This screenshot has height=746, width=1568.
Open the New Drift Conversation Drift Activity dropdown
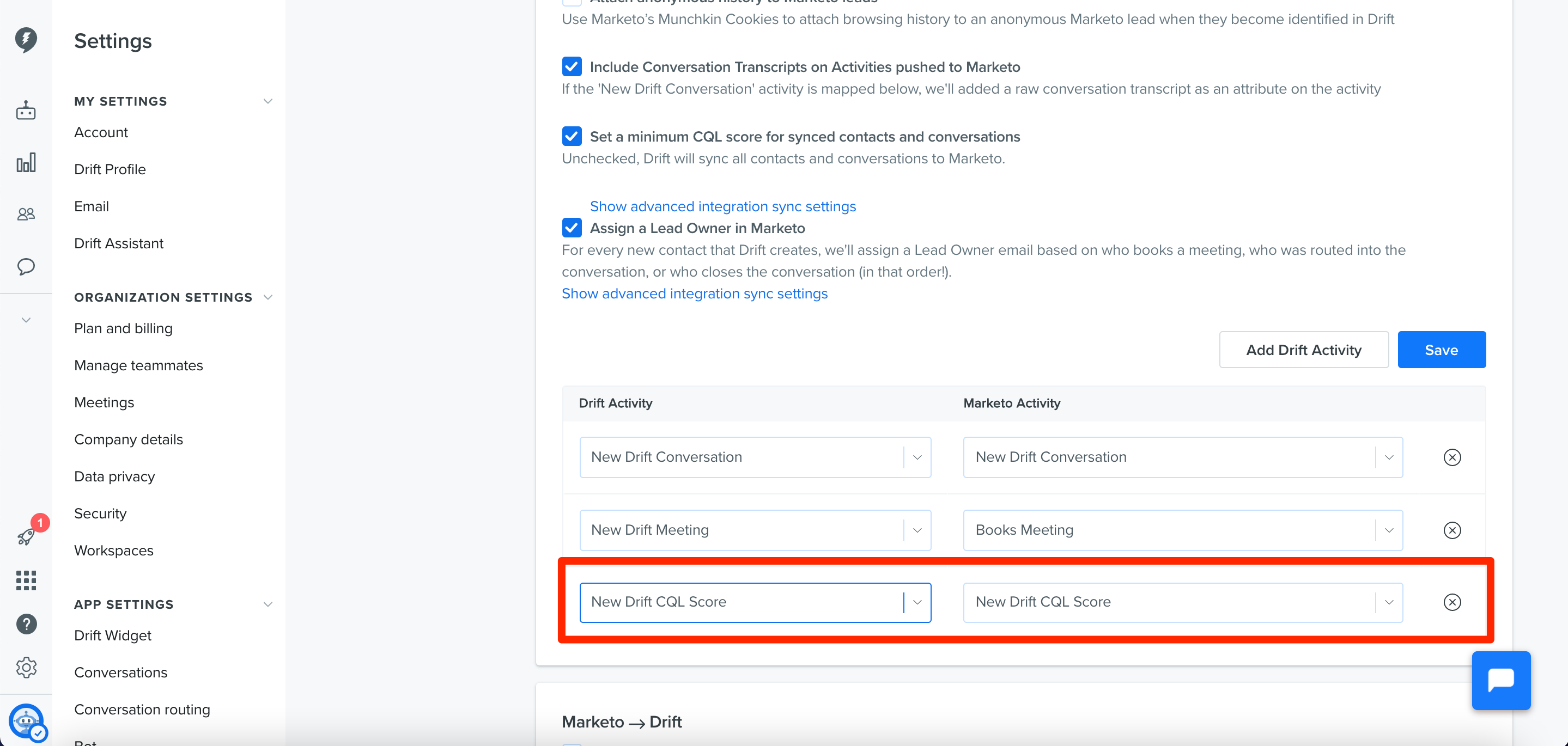(755, 457)
